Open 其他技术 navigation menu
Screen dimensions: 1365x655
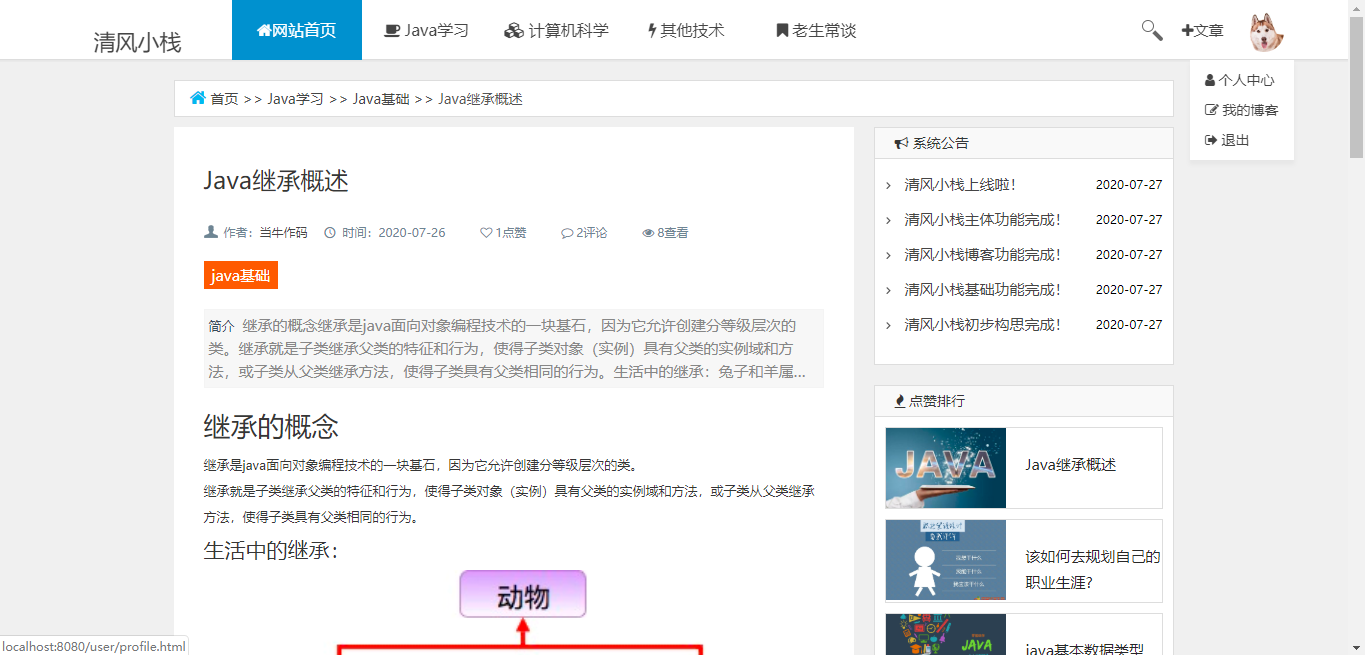[x=686, y=30]
